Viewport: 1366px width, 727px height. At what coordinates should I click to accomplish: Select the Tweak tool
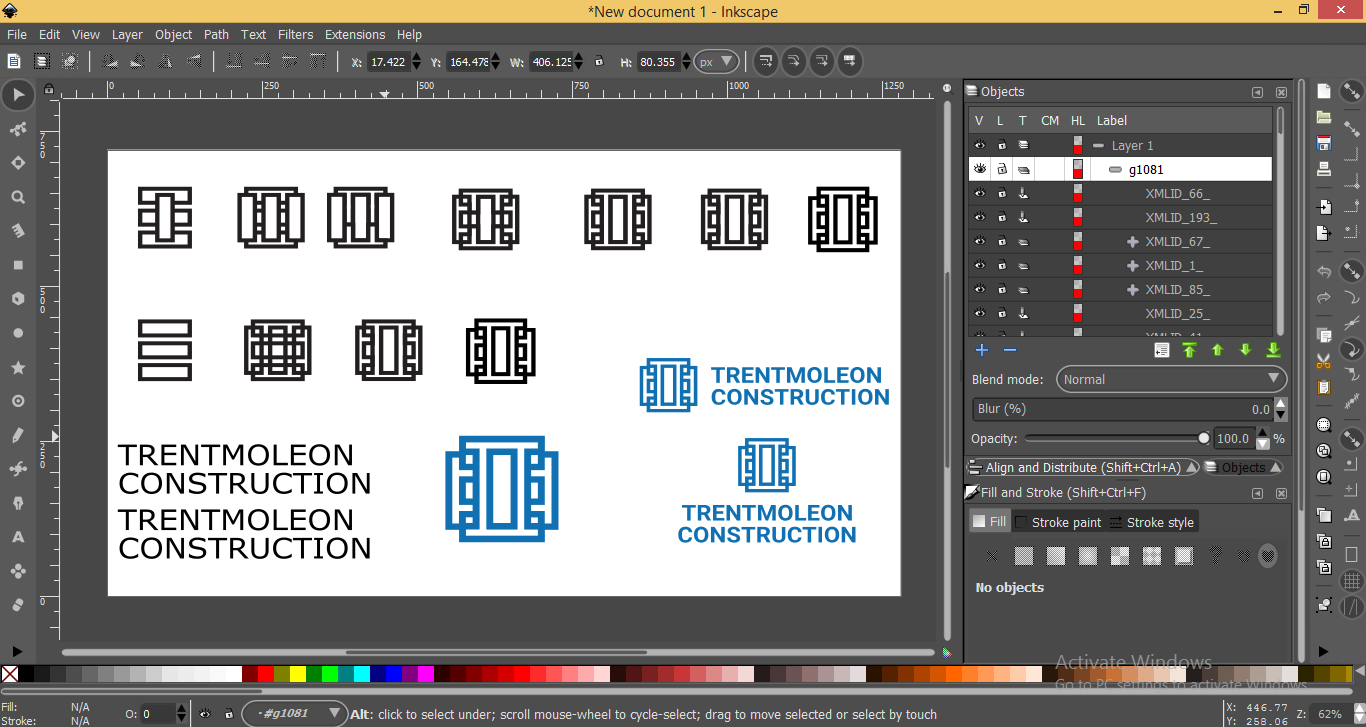click(x=17, y=163)
